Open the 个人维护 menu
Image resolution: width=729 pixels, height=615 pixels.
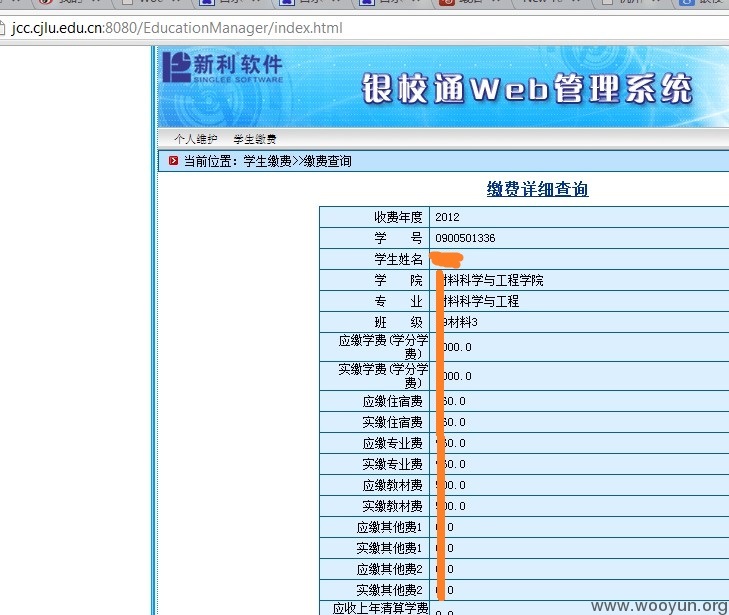pyautogui.click(x=195, y=139)
